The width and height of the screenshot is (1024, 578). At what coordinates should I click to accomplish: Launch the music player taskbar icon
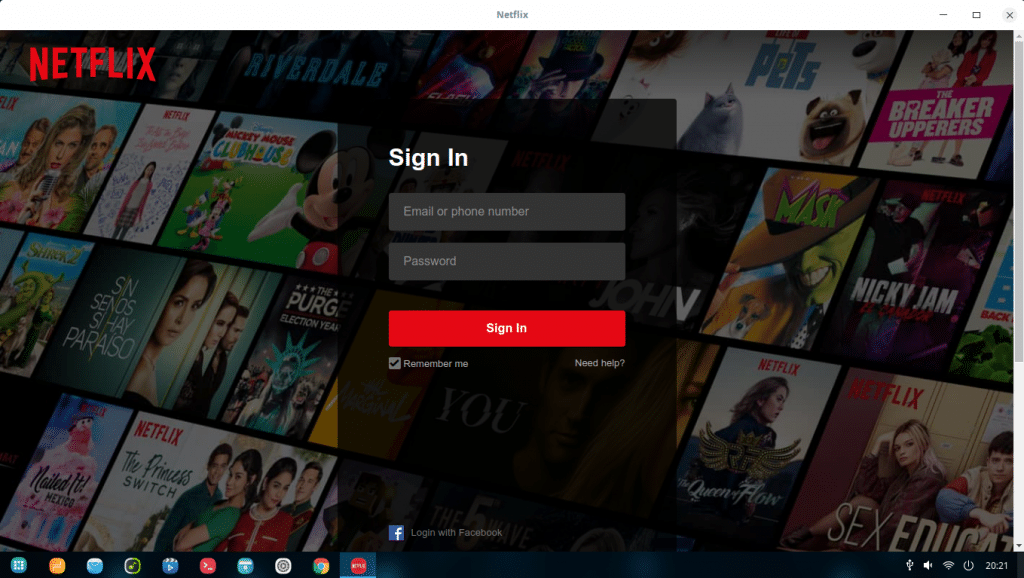click(133, 566)
